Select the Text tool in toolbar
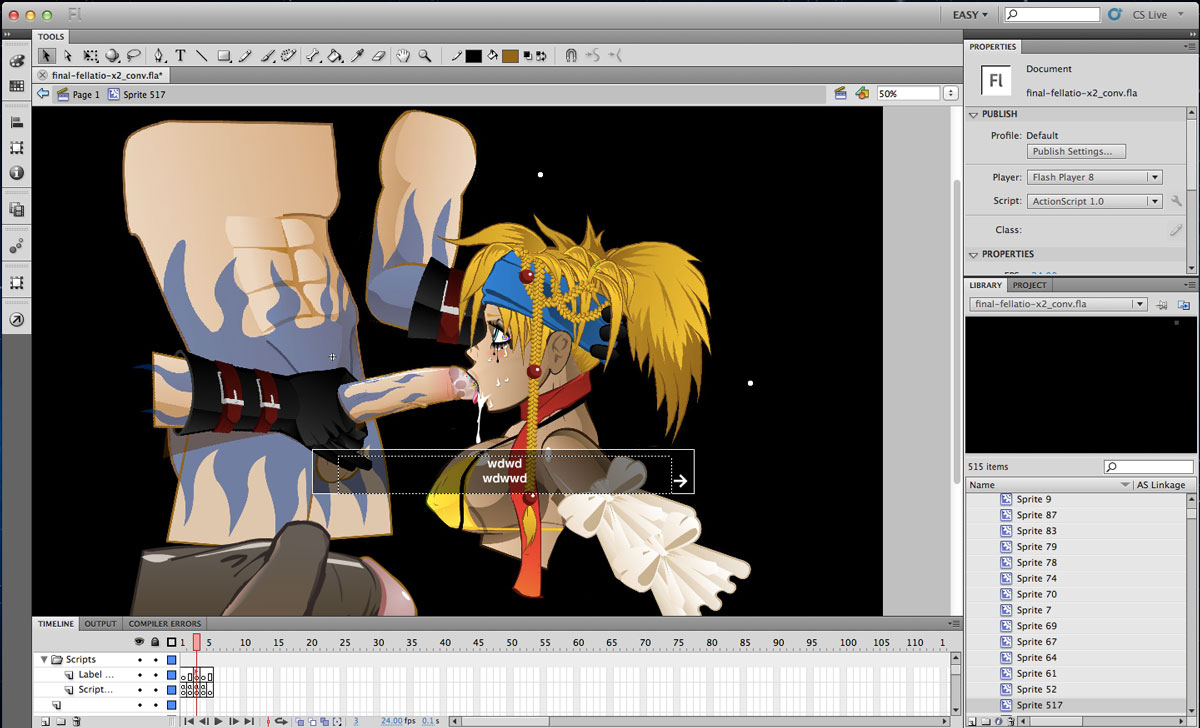 click(180, 56)
